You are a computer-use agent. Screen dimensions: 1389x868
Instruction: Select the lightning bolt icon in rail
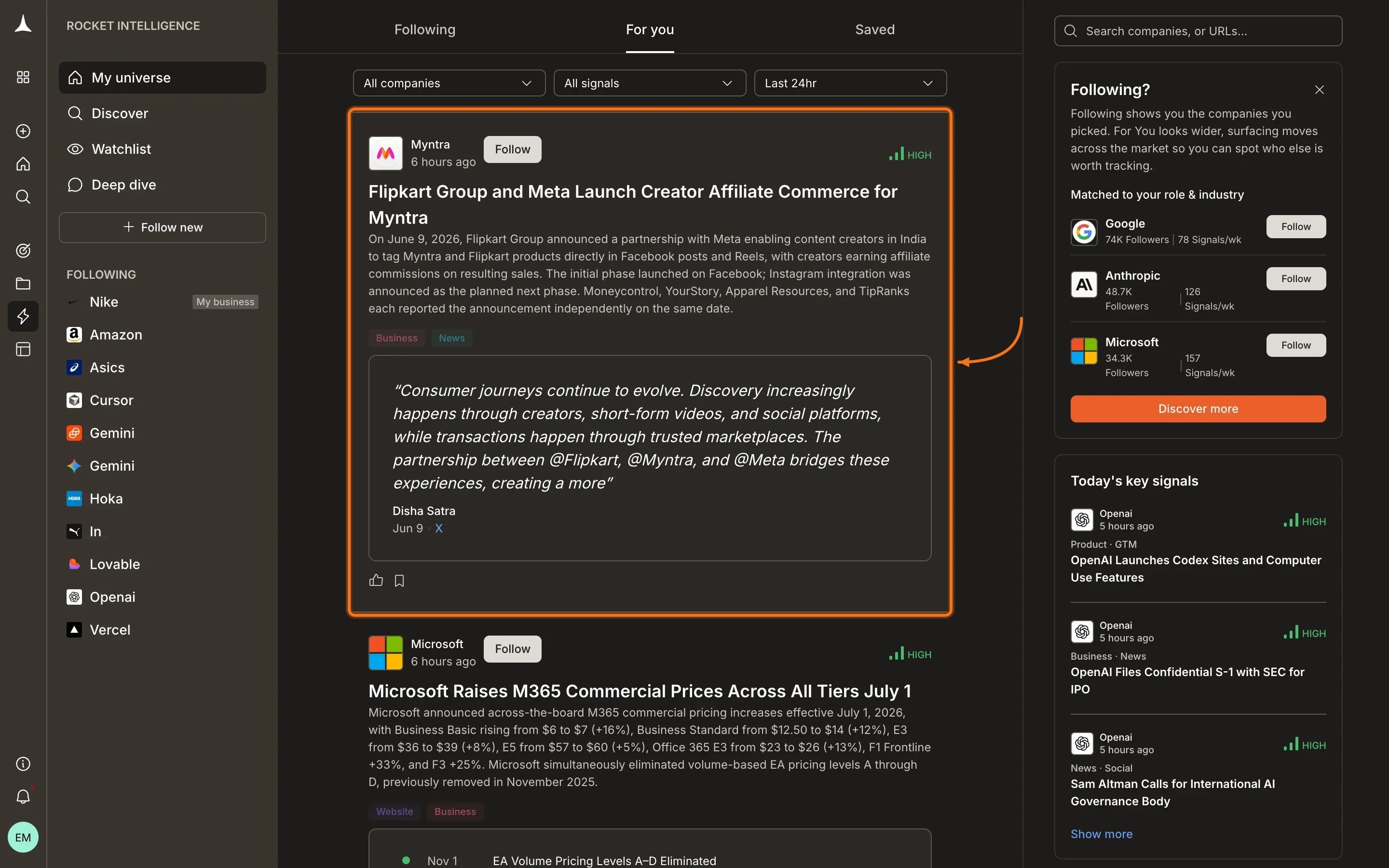click(23, 316)
